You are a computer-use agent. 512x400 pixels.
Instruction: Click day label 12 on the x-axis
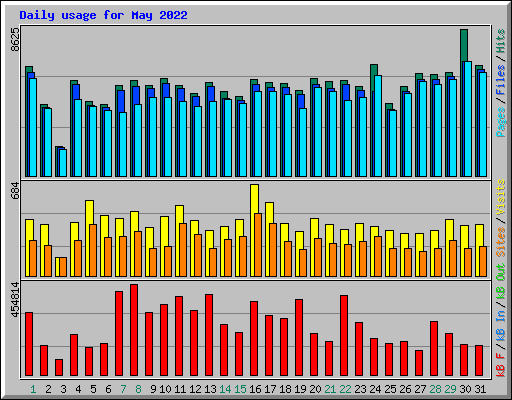click(x=195, y=389)
